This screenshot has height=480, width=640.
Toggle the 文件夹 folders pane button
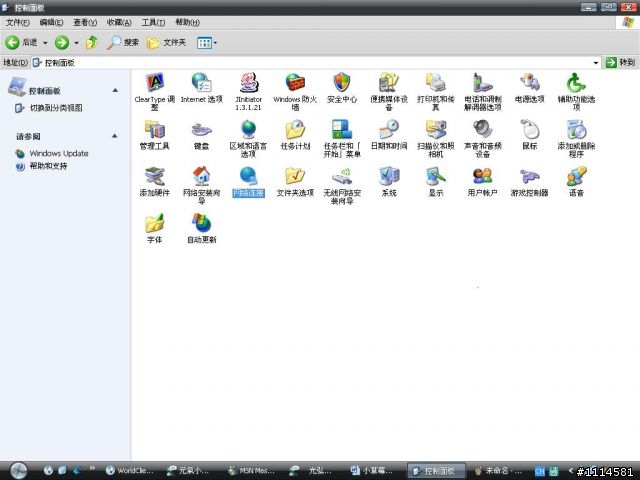point(166,42)
